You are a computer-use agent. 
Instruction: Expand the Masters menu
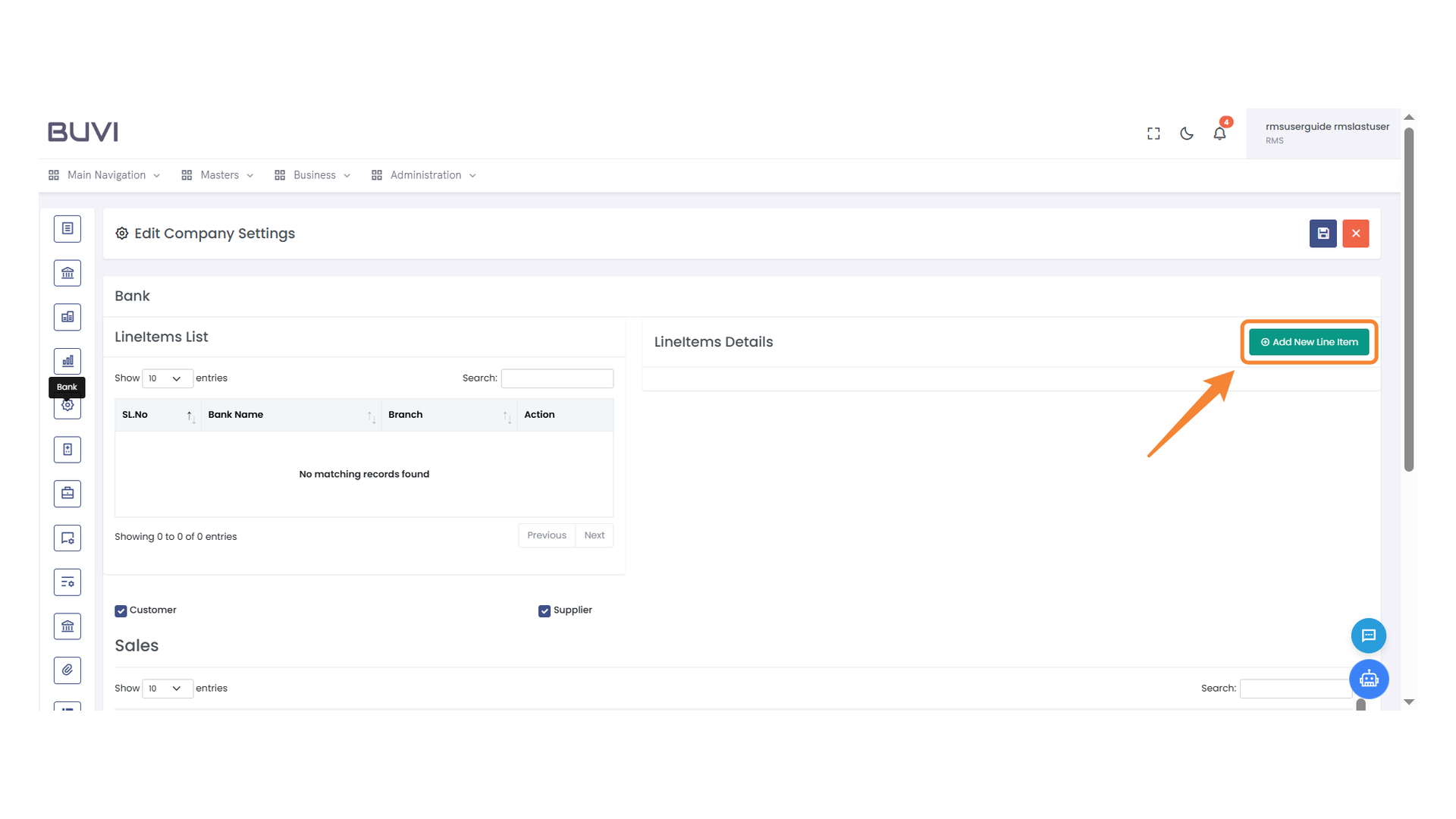[x=218, y=175]
